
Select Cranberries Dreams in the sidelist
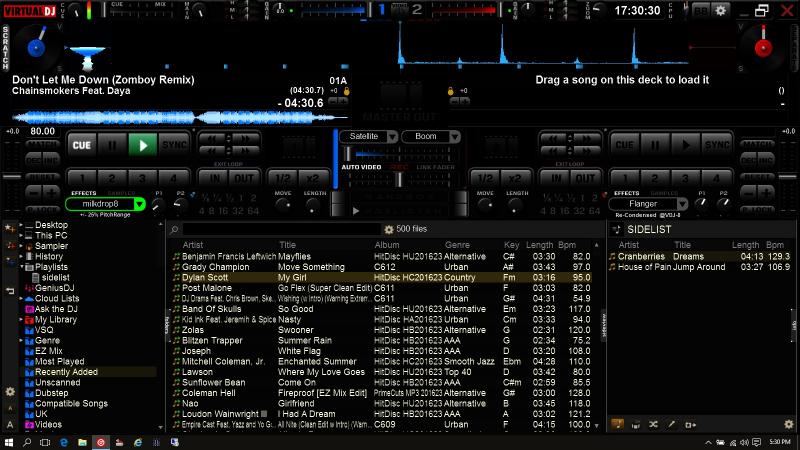(x=701, y=257)
